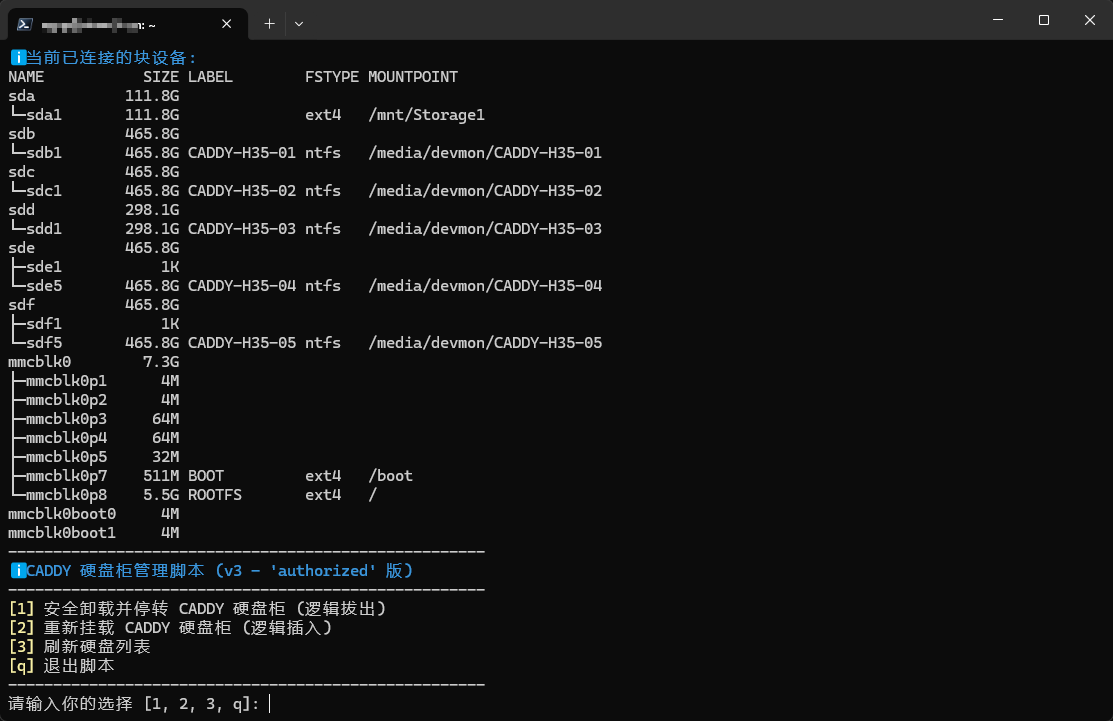Click the PowerShell icon in the tab
This screenshot has height=721, width=1113.
point(25,23)
